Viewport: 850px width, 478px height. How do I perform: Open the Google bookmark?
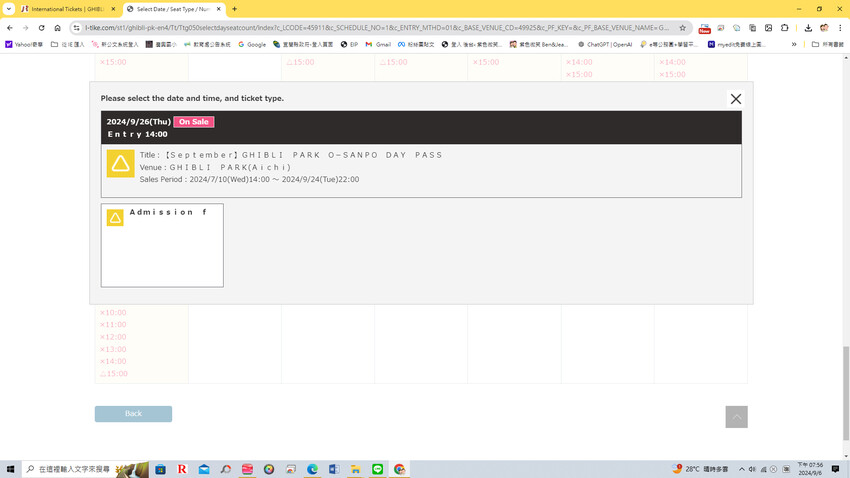pos(252,44)
